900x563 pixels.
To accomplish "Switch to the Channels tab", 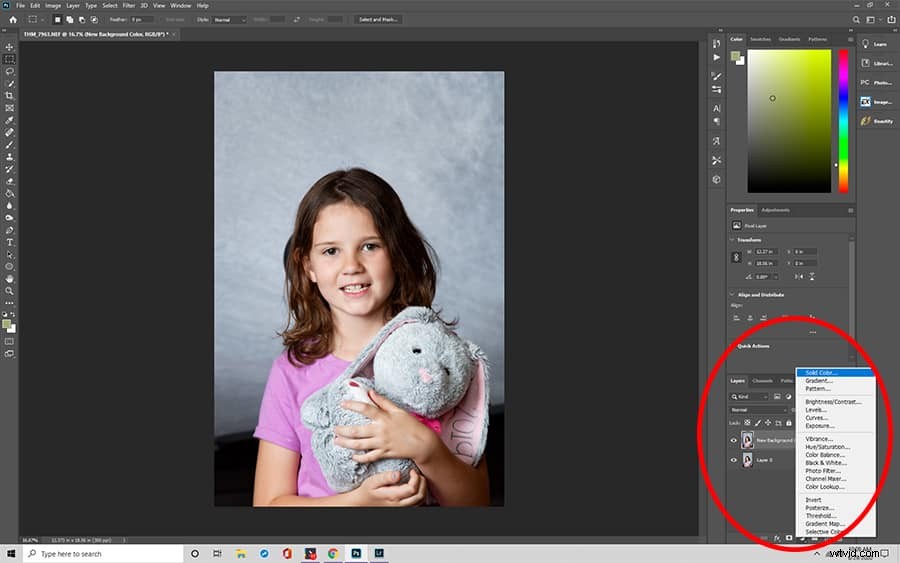I will [x=762, y=380].
